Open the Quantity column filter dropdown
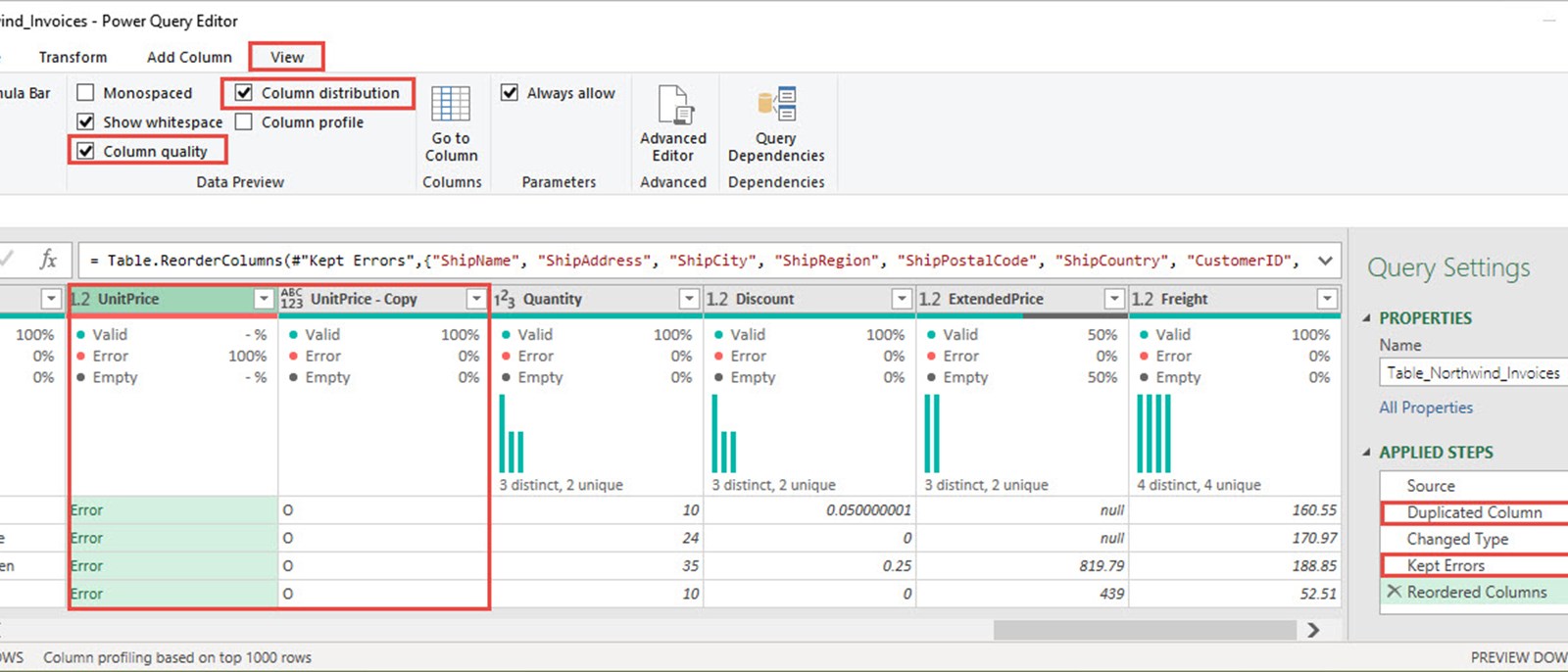This screenshot has width=1568, height=672. click(x=689, y=299)
